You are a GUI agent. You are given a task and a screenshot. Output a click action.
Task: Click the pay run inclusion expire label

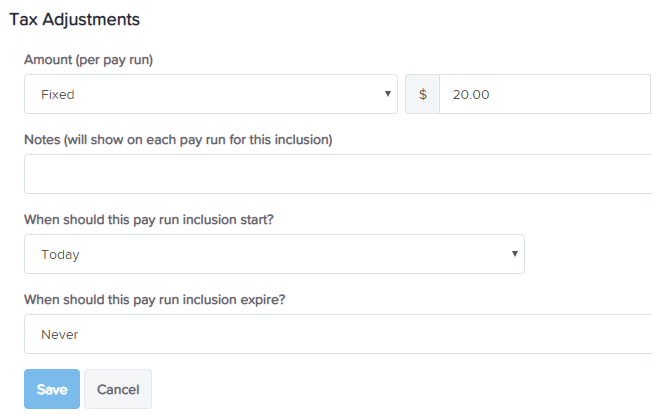155,299
